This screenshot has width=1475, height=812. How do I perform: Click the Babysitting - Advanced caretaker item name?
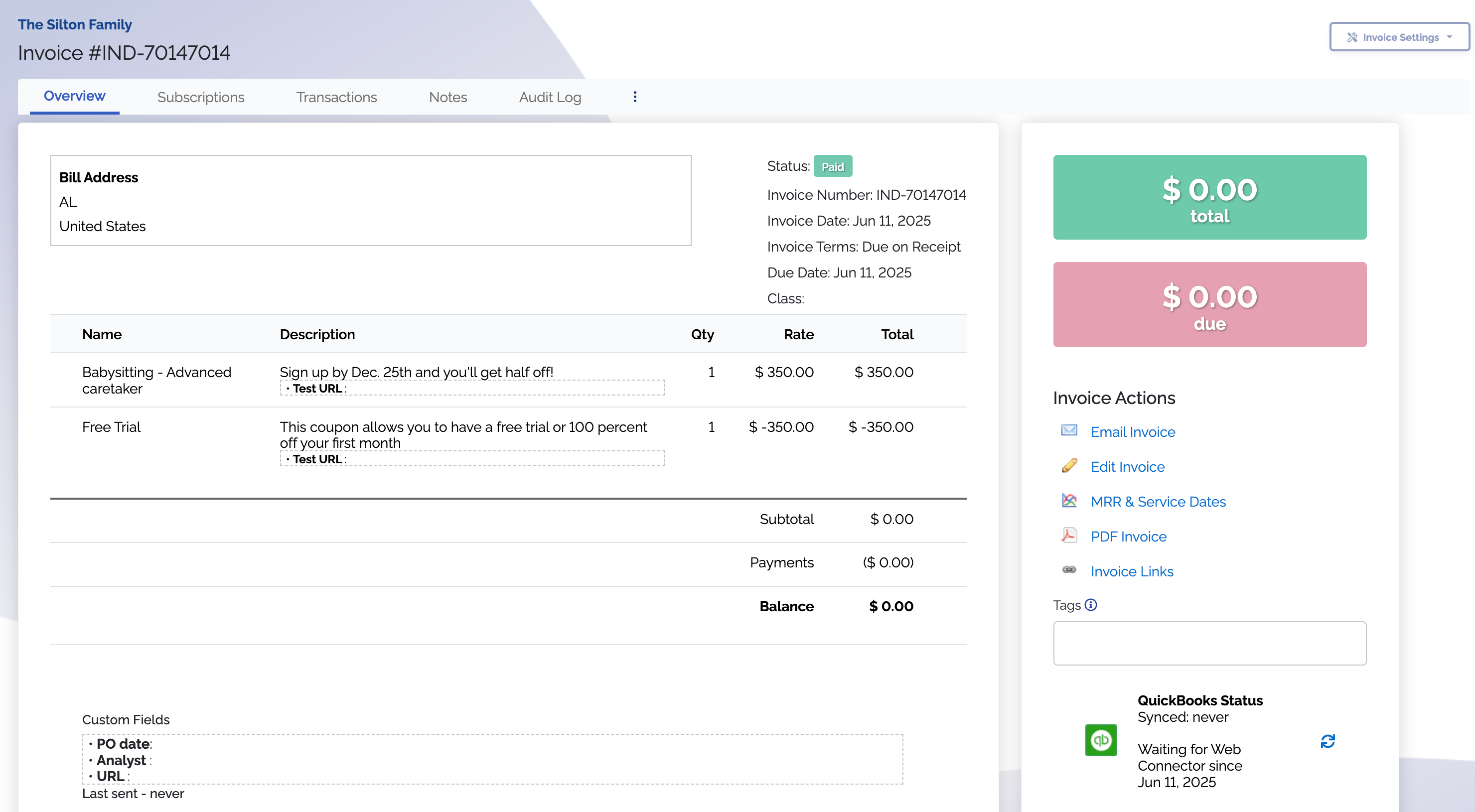(156, 380)
